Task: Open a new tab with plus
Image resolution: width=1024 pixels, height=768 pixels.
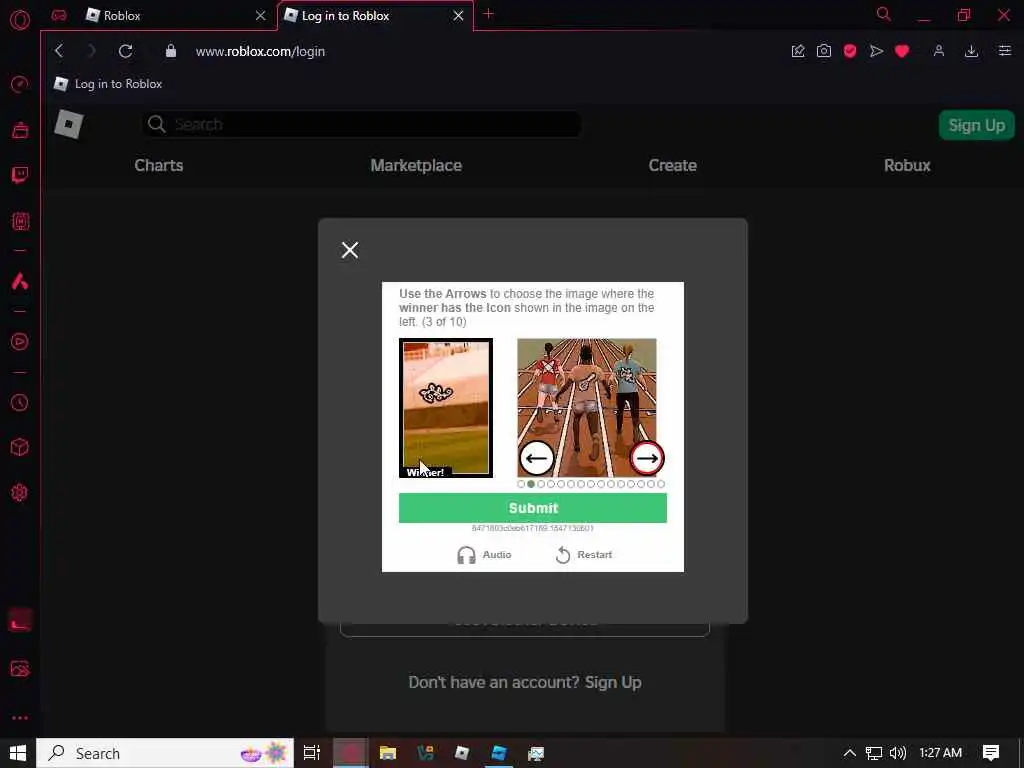Action: pos(488,14)
